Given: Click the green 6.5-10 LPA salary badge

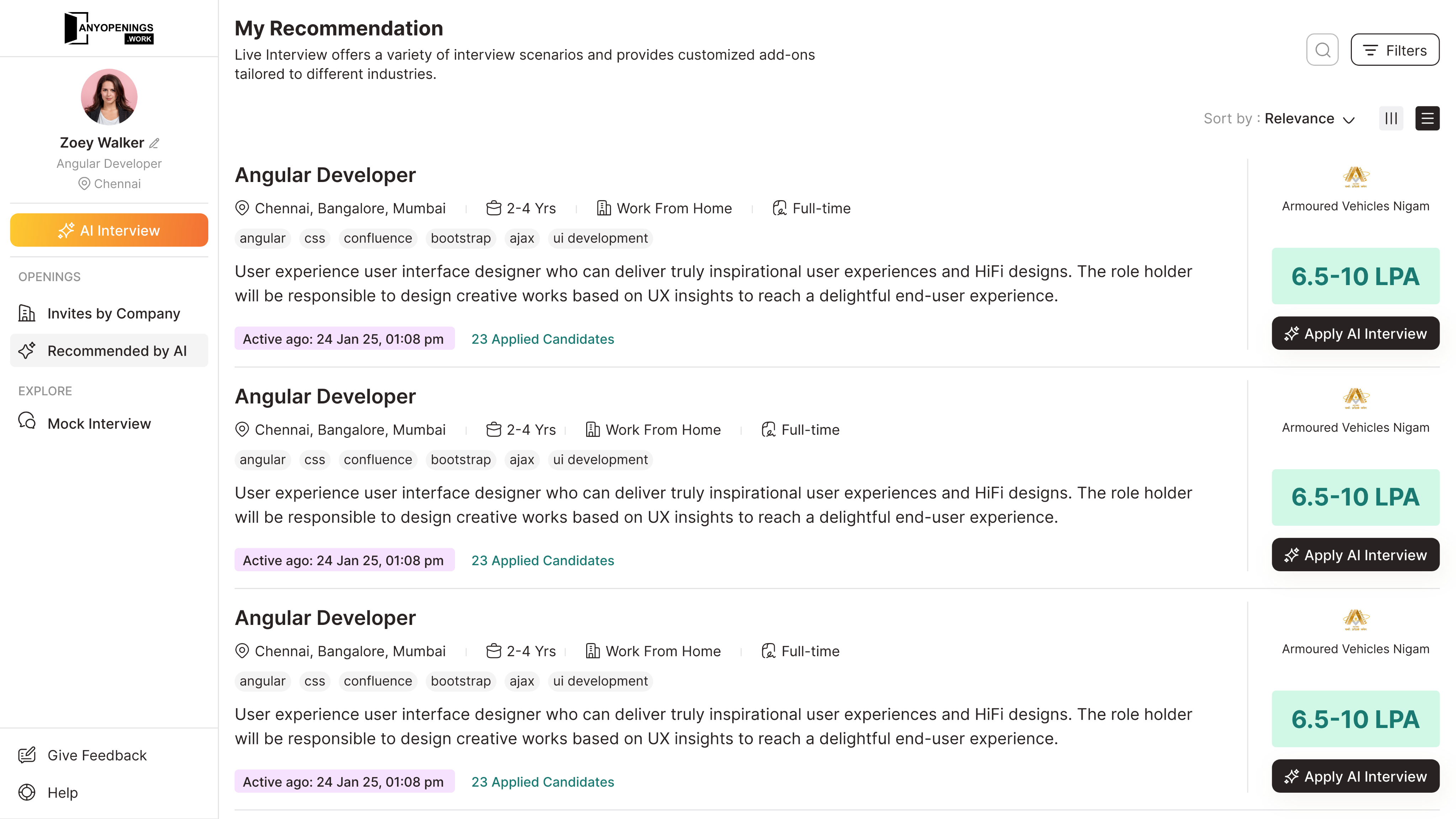Looking at the screenshot, I should (x=1355, y=277).
